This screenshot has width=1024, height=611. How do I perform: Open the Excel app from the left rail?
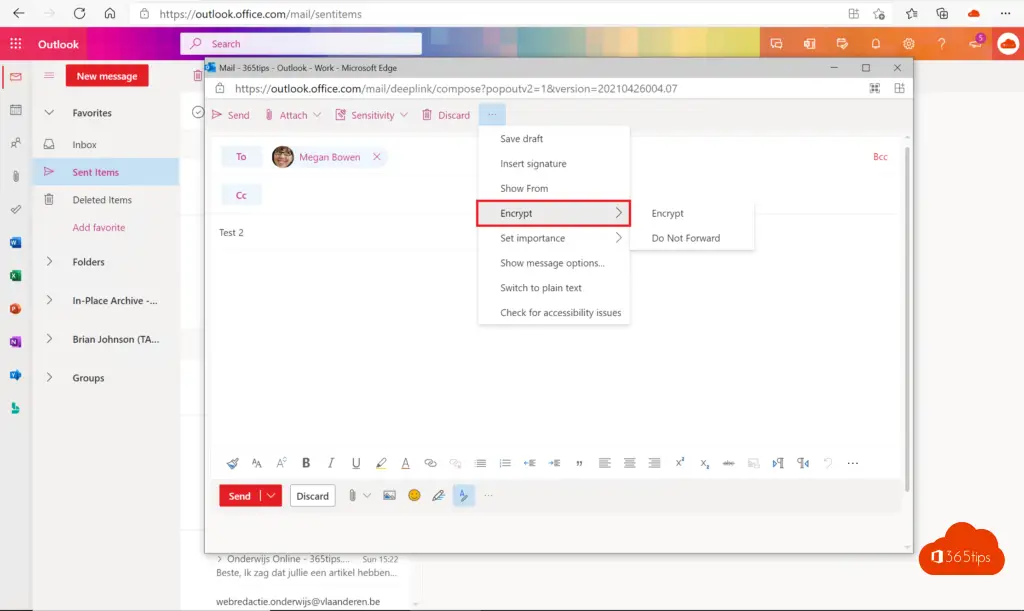15,275
